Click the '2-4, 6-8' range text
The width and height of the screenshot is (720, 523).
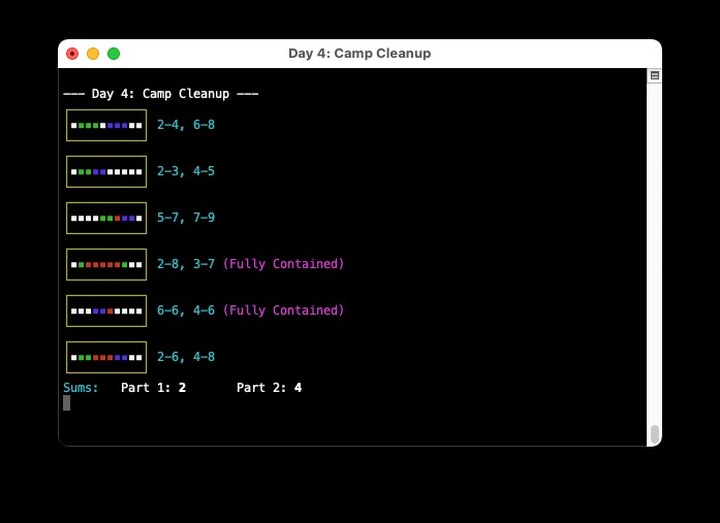click(x=186, y=125)
